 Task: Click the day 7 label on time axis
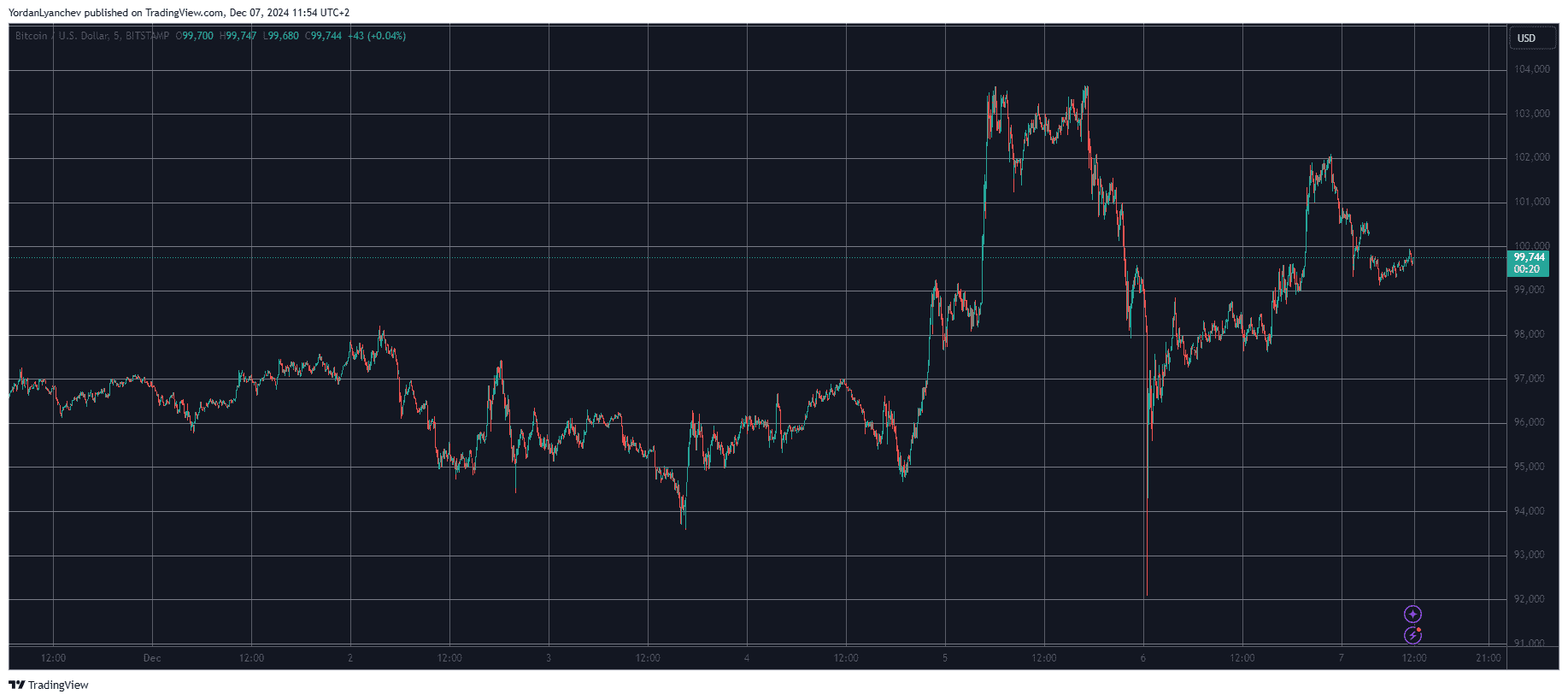1342,658
